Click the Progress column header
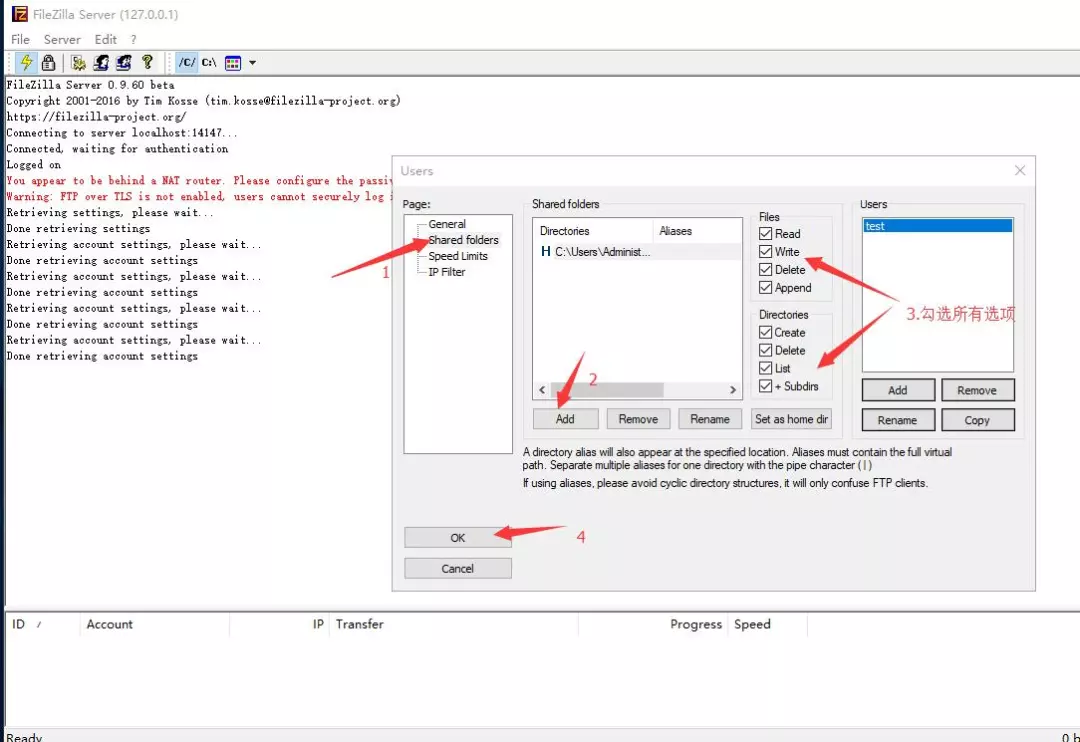 tap(654, 624)
